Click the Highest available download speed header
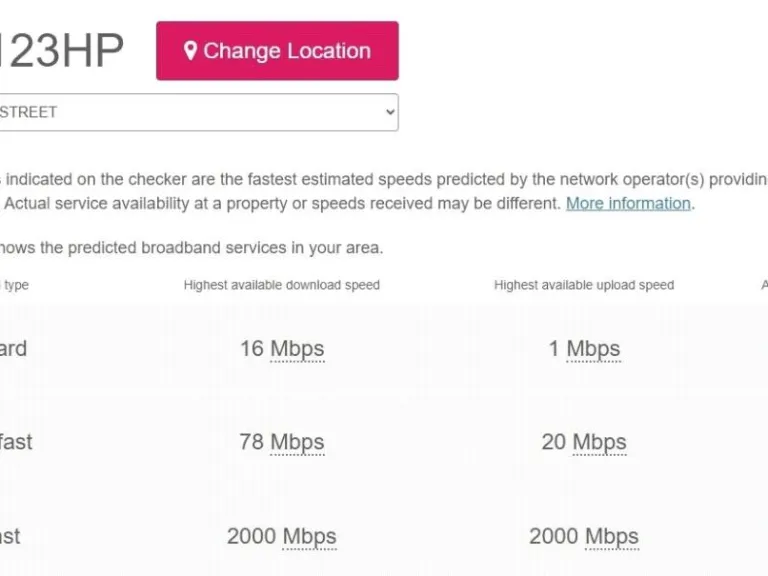Image resolution: width=768 pixels, height=576 pixels. coord(282,285)
